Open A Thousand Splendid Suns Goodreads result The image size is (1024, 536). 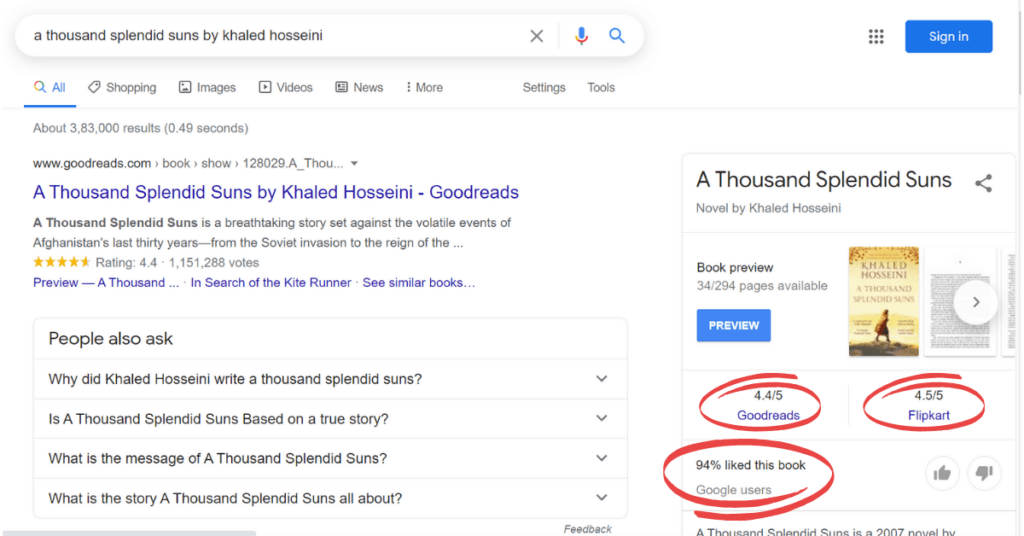pyautogui.click(x=276, y=192)
